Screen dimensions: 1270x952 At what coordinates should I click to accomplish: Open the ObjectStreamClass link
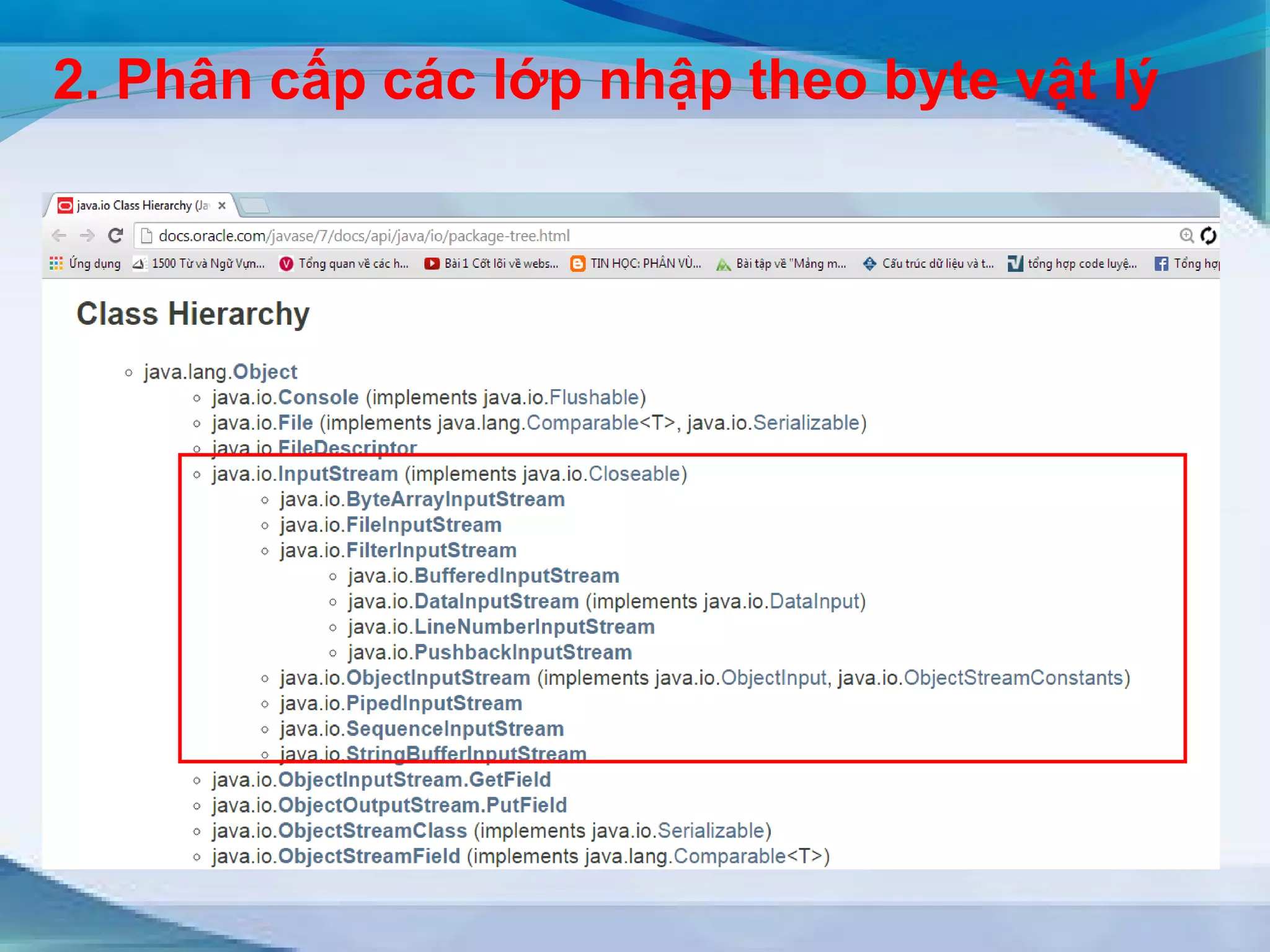tap(372, 831)
